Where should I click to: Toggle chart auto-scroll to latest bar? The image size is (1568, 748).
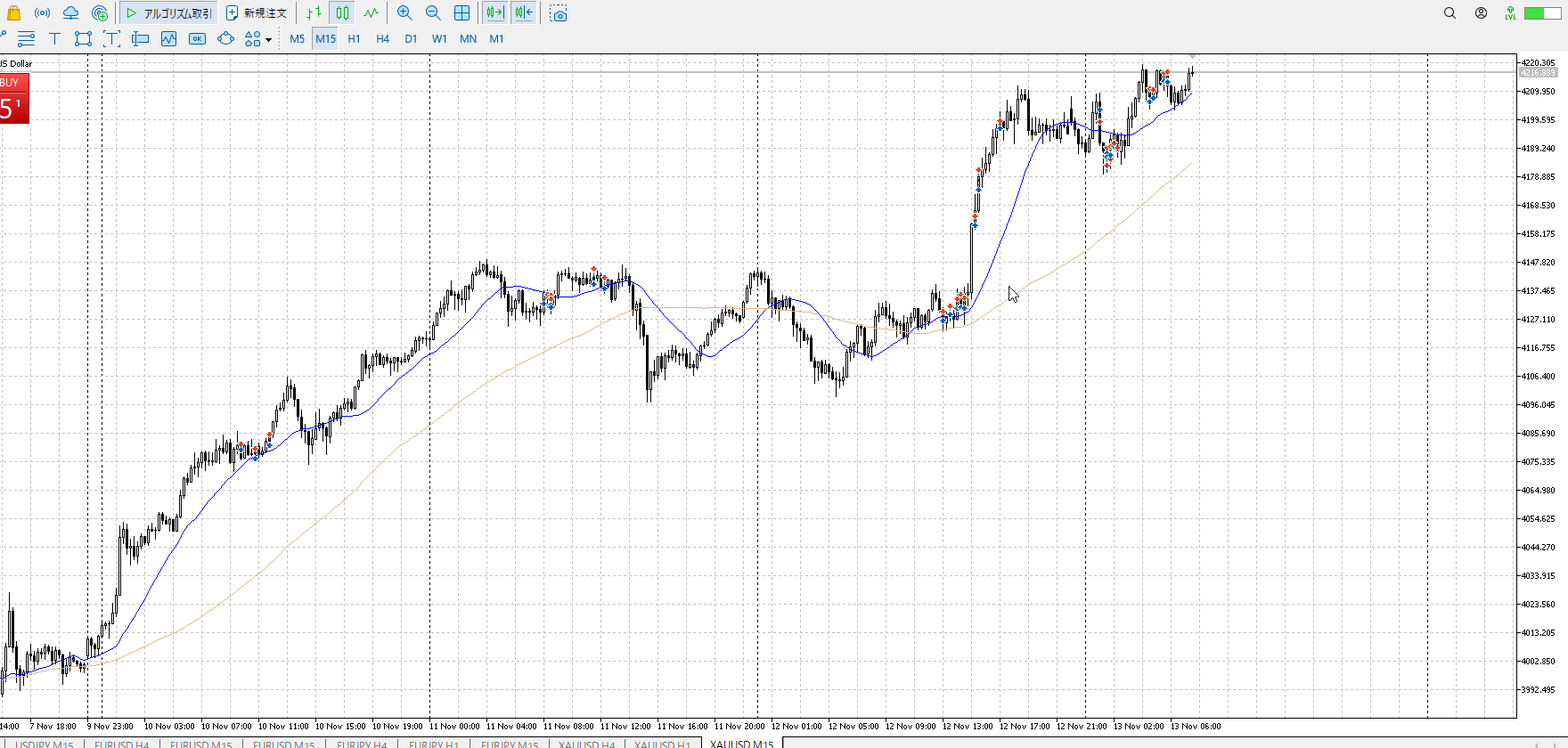(x=495, y=13)
